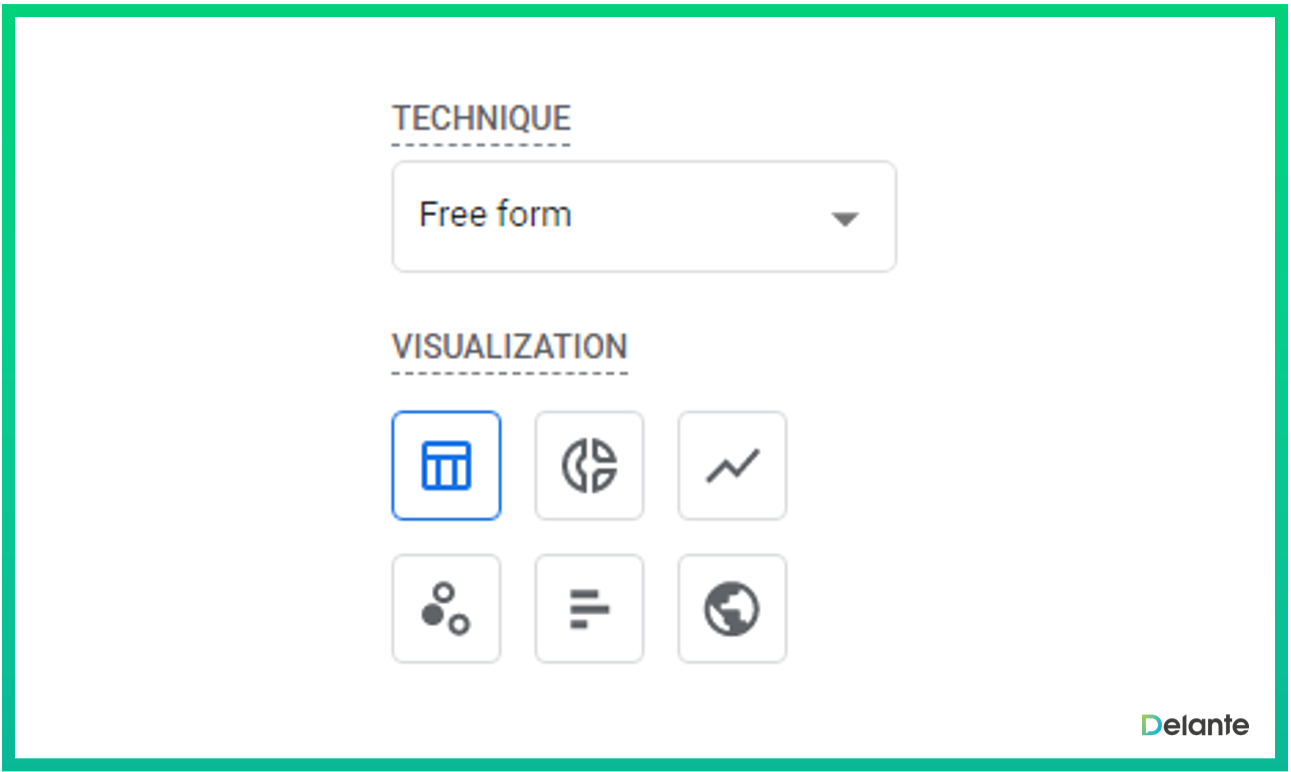
Task: Click the world globe map button
Action: click(x=732, y=609)
